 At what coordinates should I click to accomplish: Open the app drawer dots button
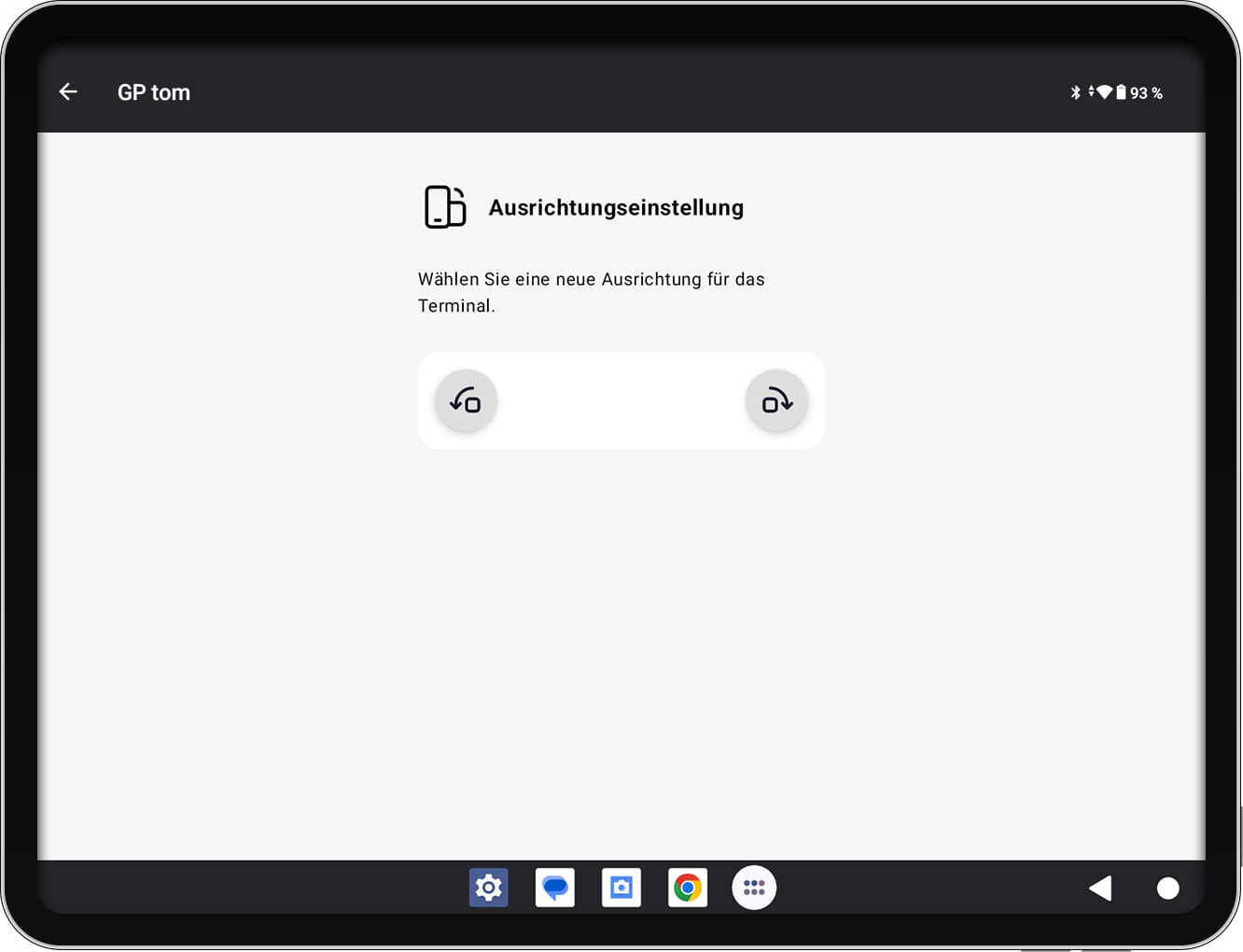click(754, 888)
